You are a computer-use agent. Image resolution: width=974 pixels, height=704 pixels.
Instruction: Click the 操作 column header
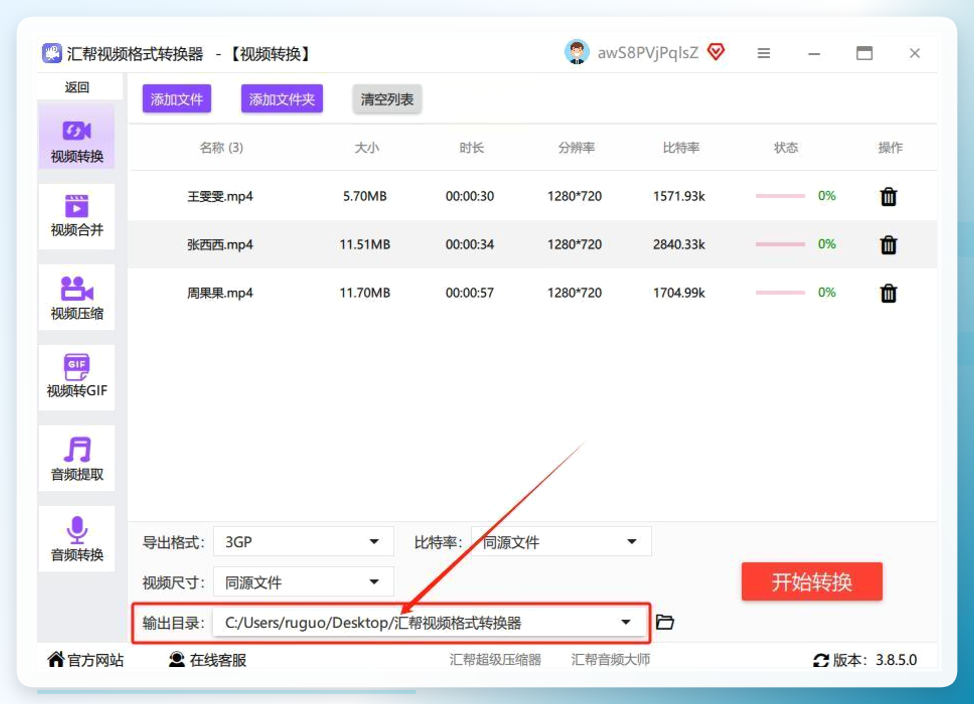pyautogui.click(x=890, y=147)
